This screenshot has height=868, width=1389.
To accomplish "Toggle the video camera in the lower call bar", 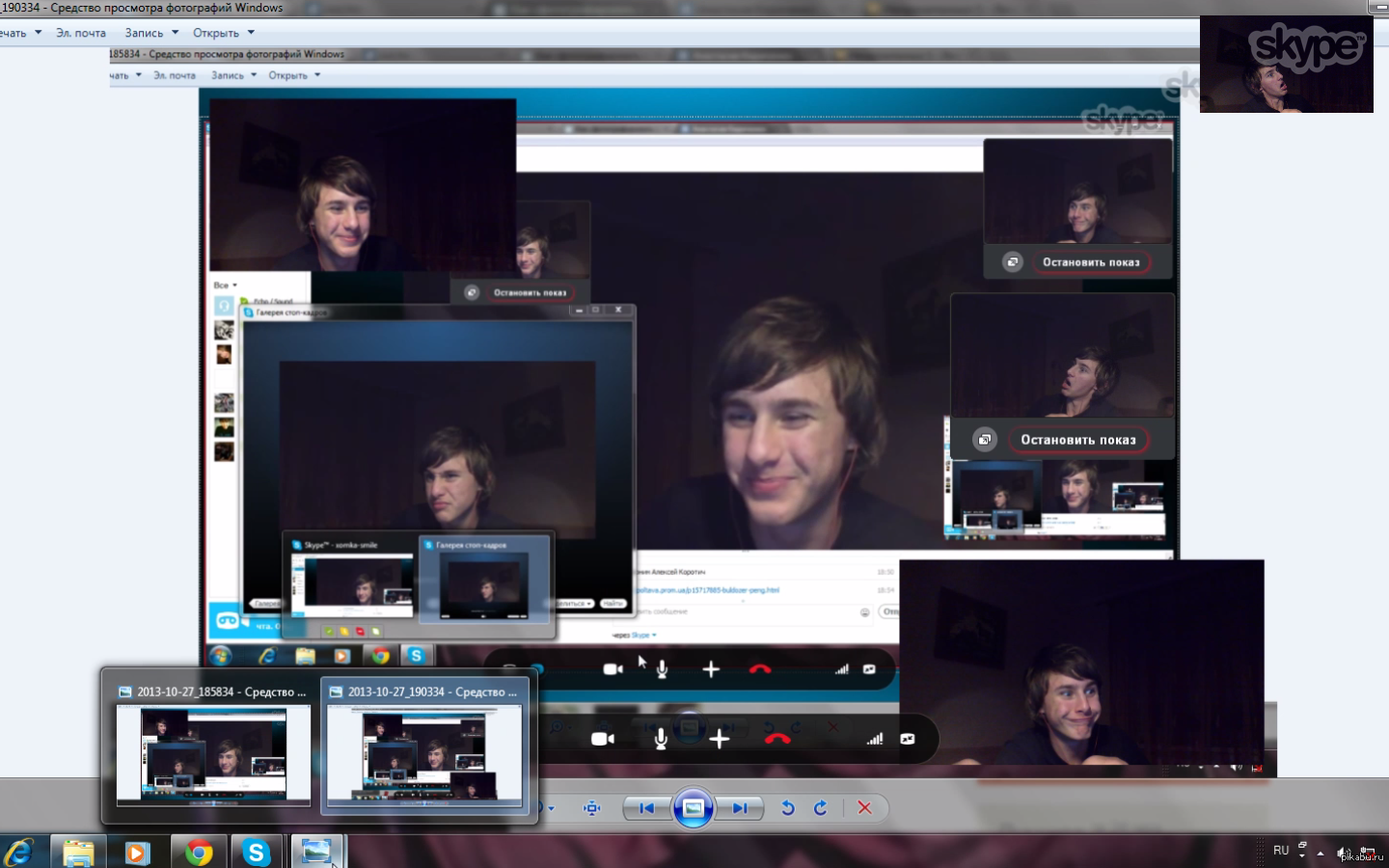I will (603, 739).
